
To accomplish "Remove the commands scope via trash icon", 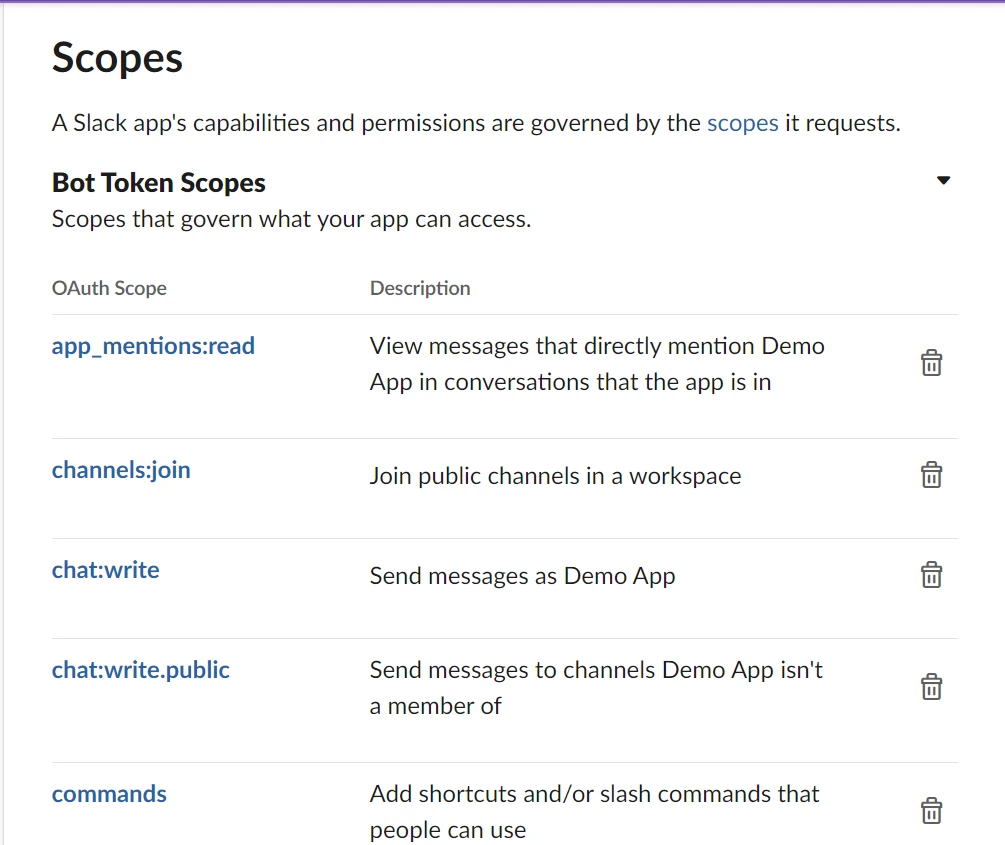I will (x=931, y=810).
